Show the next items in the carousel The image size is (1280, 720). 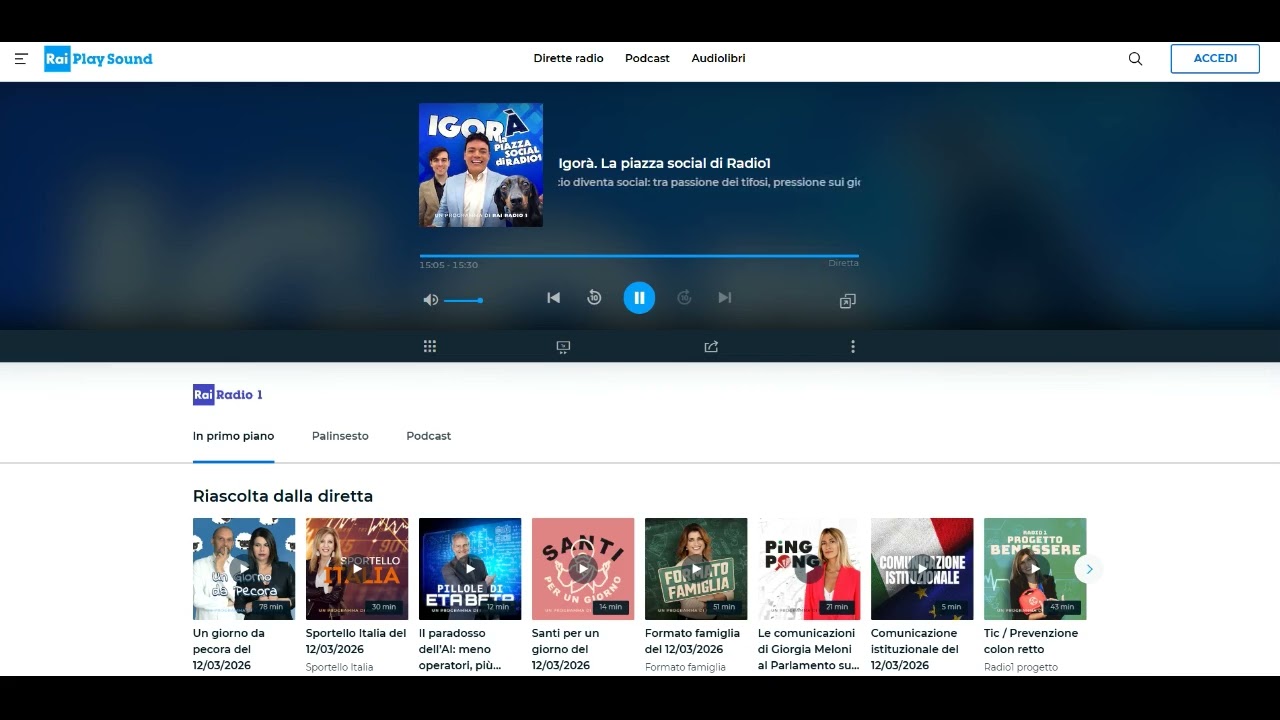(x=1089, y=569)
